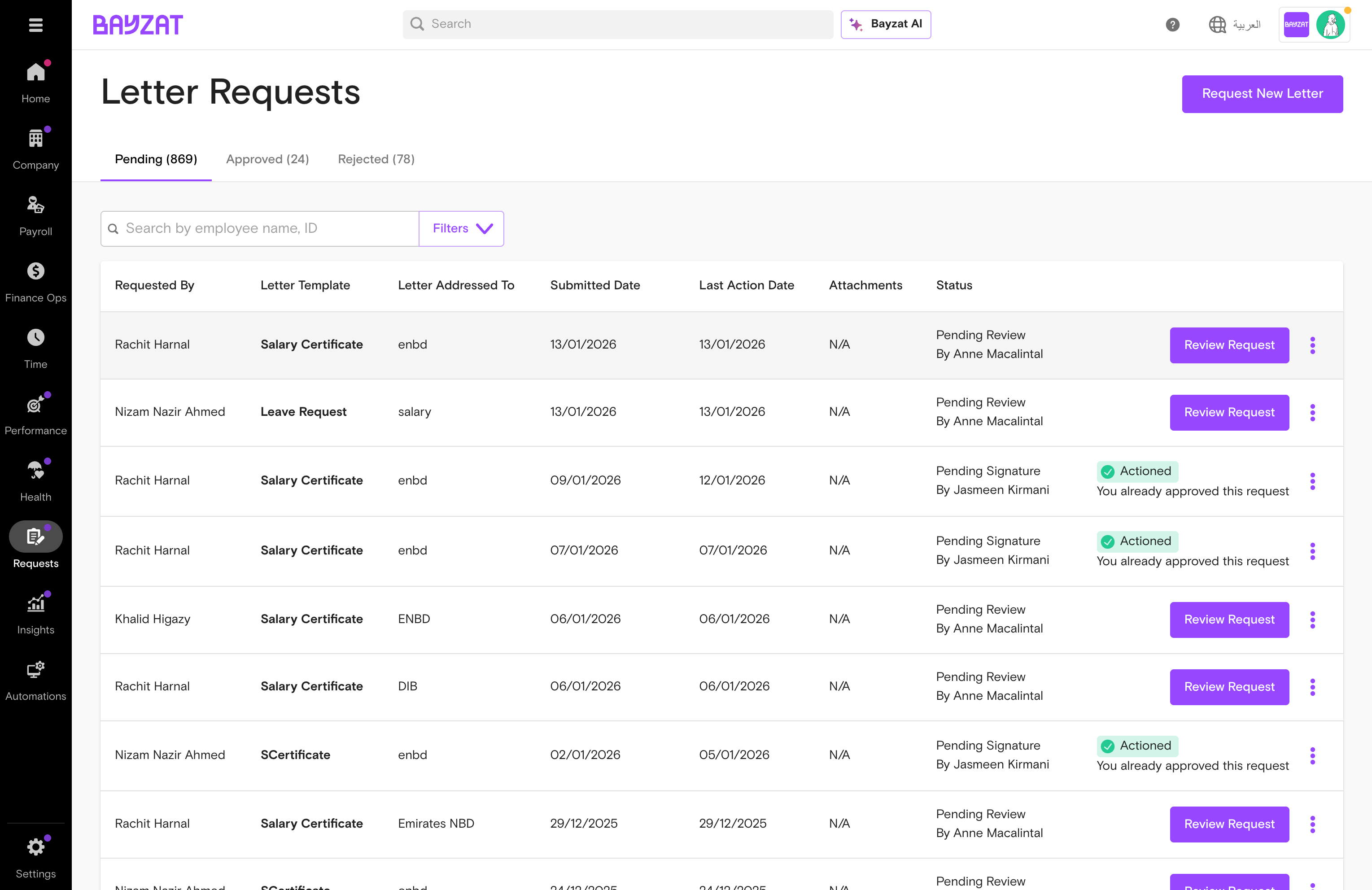This screenshot has height=890, width=1372.
Task: Open Finance Ops from sidebar
Action: (x=36, y=282)
